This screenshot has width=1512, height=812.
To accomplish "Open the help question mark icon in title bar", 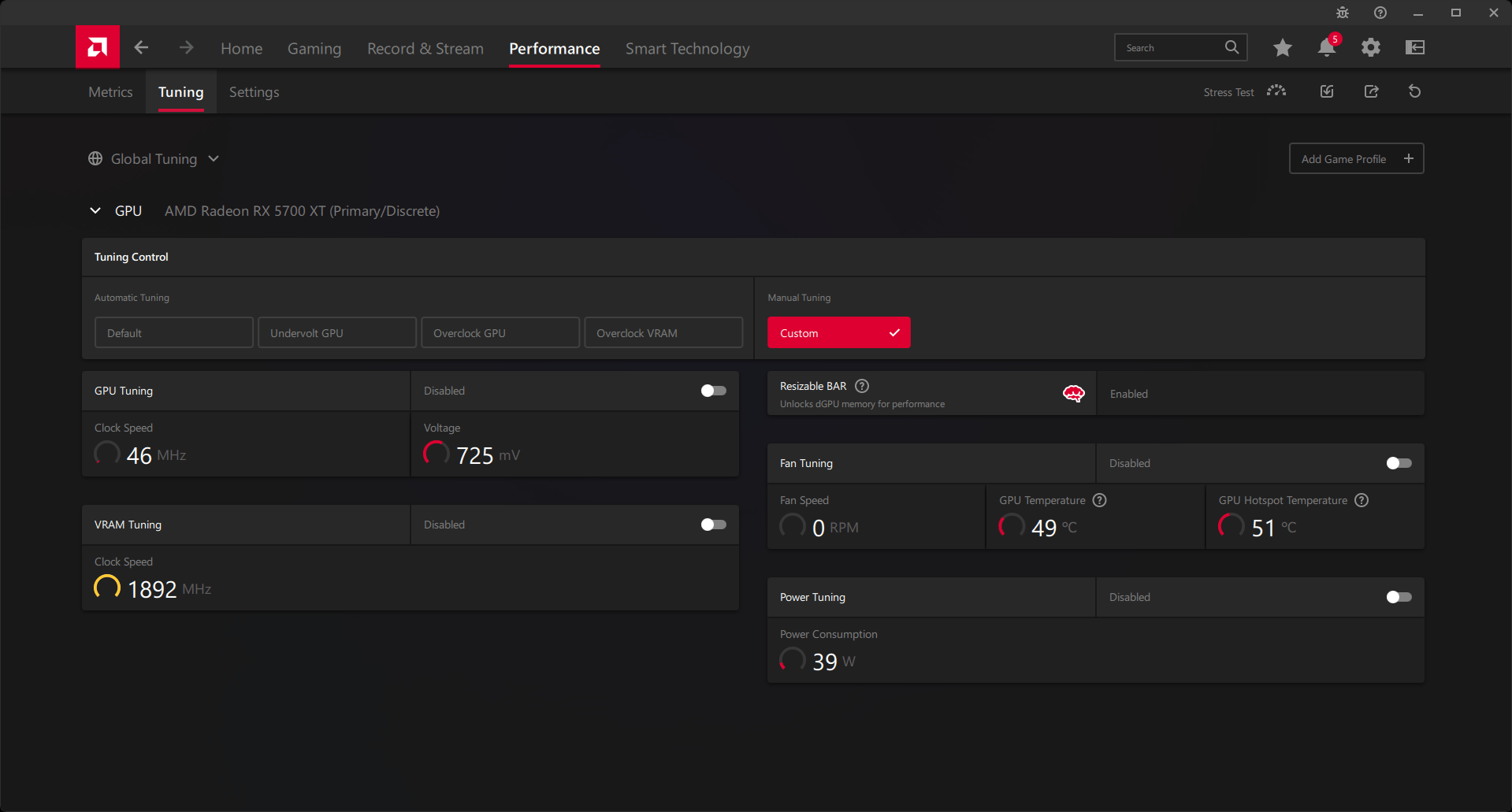I will [x=1380, y=13].
